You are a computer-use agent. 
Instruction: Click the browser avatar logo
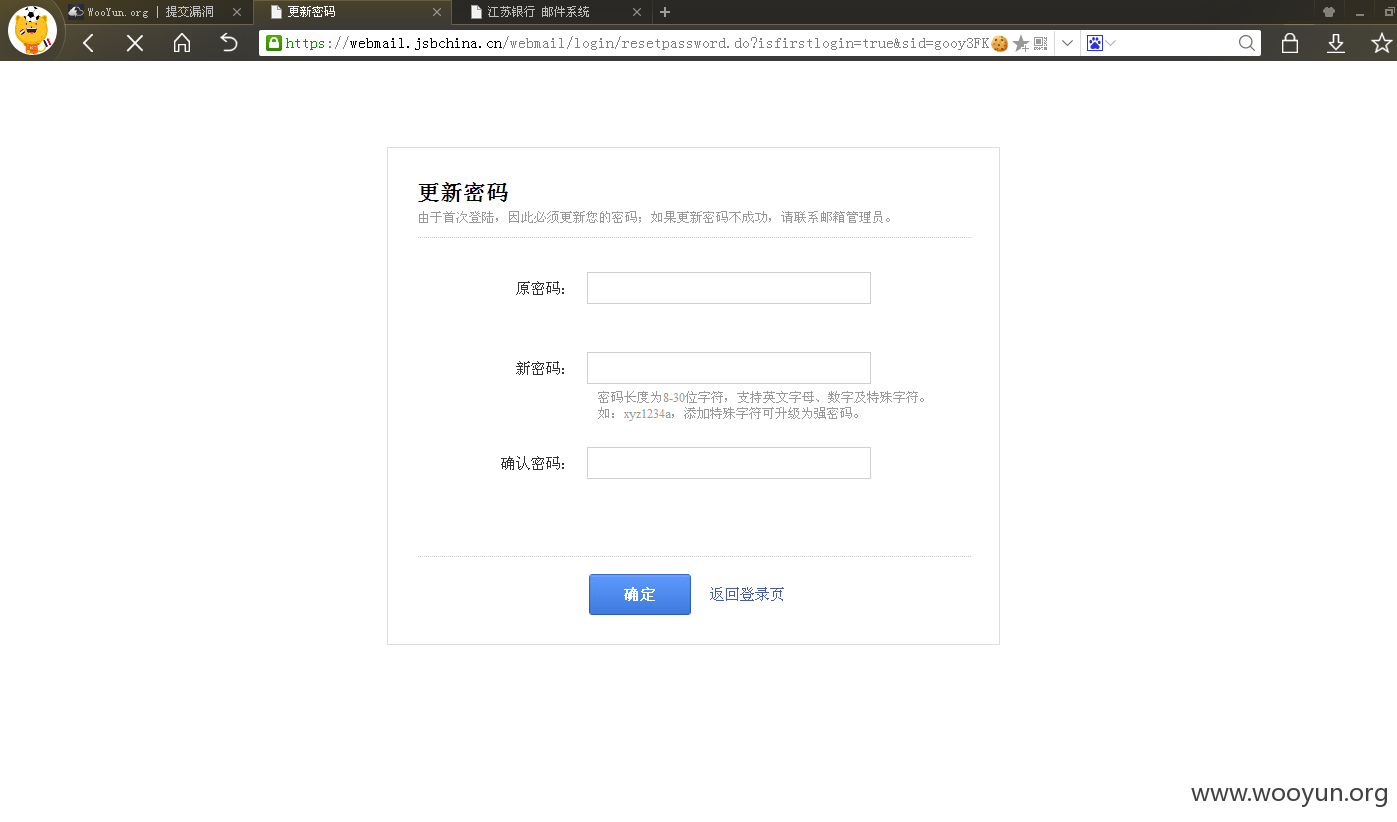tap(33, 30)
